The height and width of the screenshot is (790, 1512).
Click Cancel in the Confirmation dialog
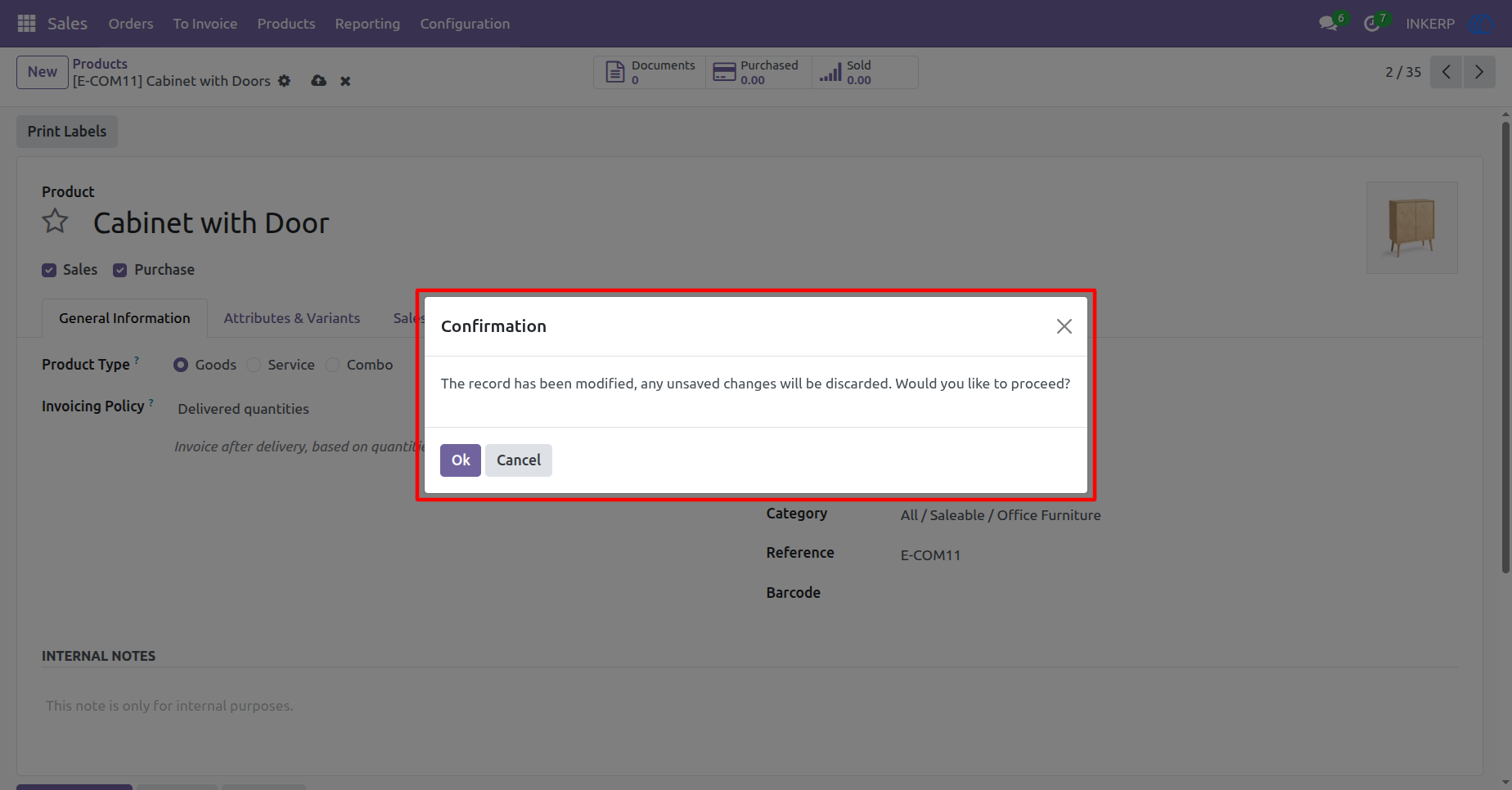pos(519,460)
